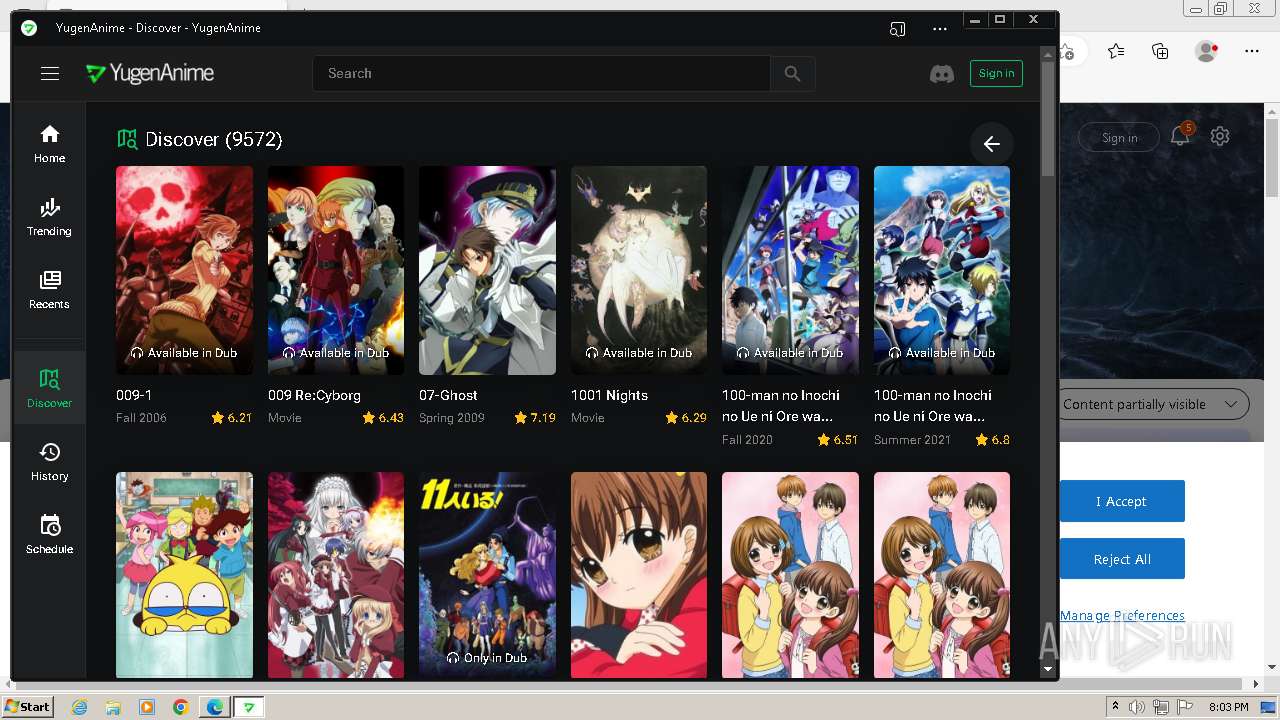1280x720 pixels.
Task: Click the Windows Start button
Action: click(x=28, y=707)
